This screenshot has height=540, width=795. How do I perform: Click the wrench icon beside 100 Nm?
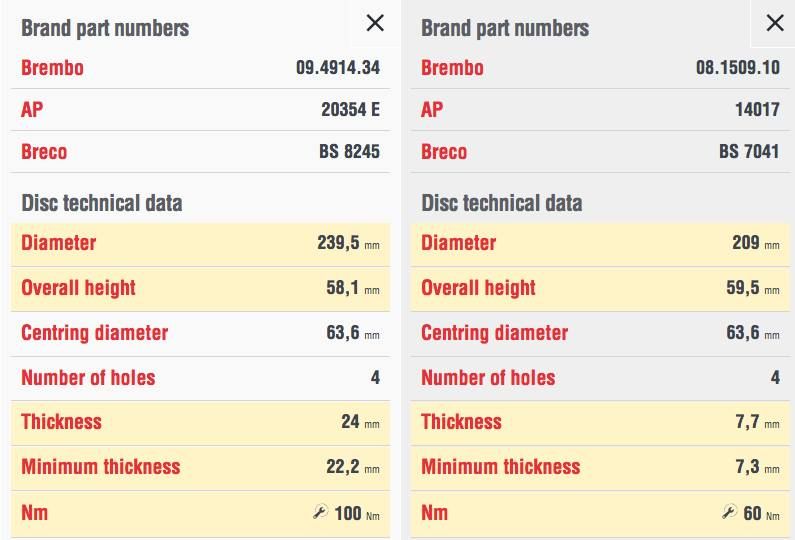[320, 513]
